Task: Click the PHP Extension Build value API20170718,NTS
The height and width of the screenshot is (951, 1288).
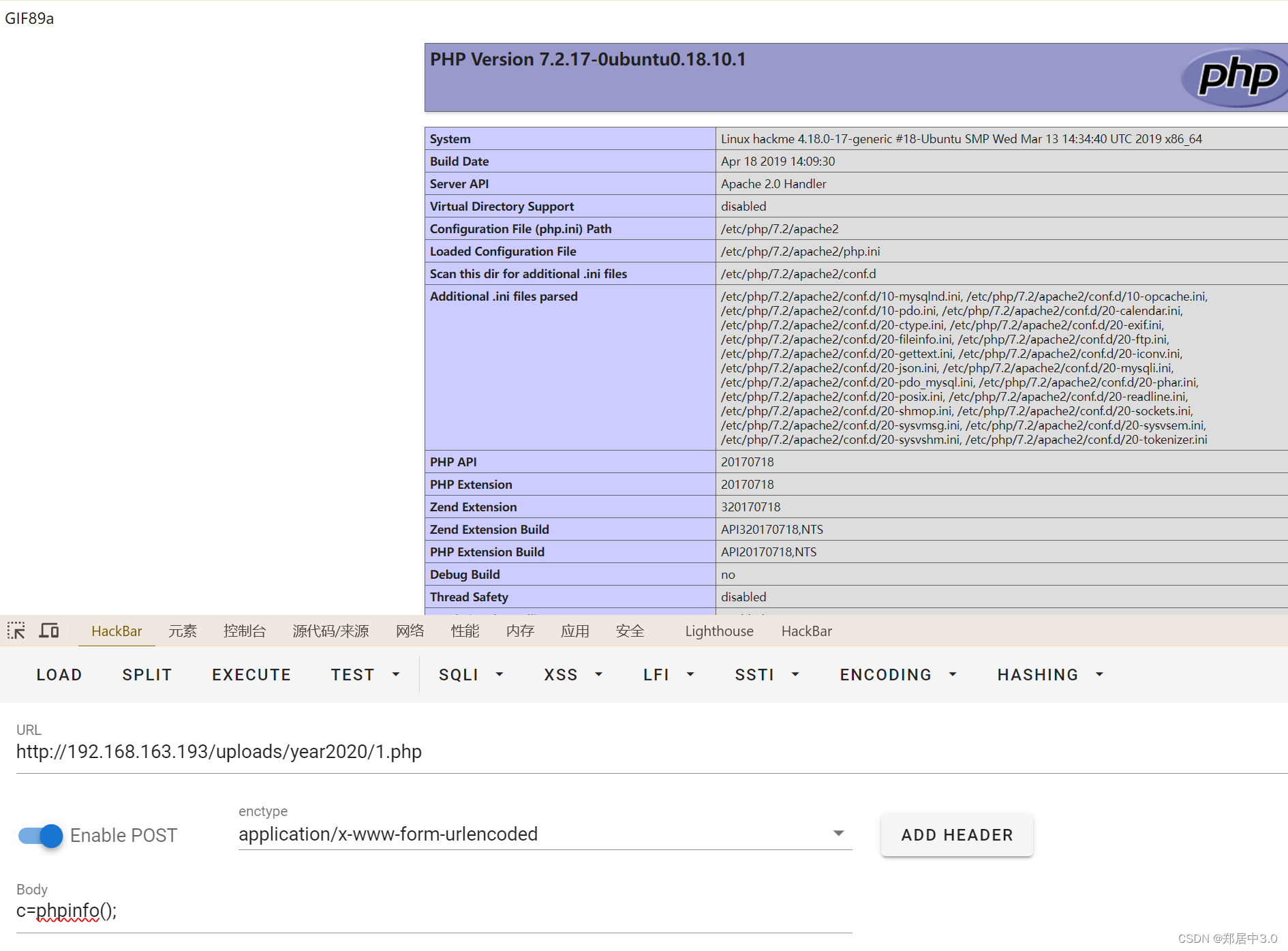Action: tap(769, 552)
